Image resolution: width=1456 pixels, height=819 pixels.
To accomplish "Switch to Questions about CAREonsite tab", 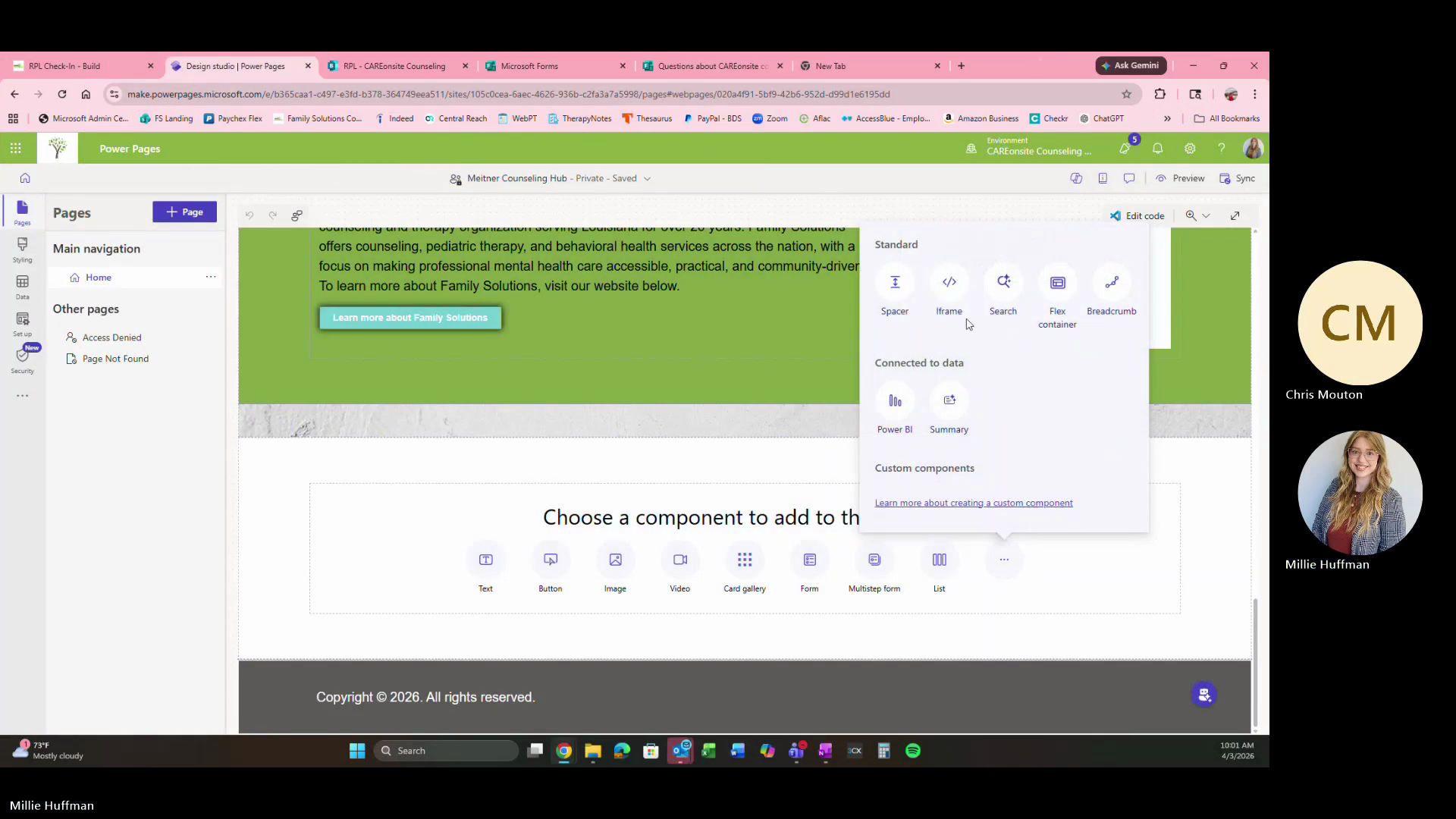I will [713, 66].
